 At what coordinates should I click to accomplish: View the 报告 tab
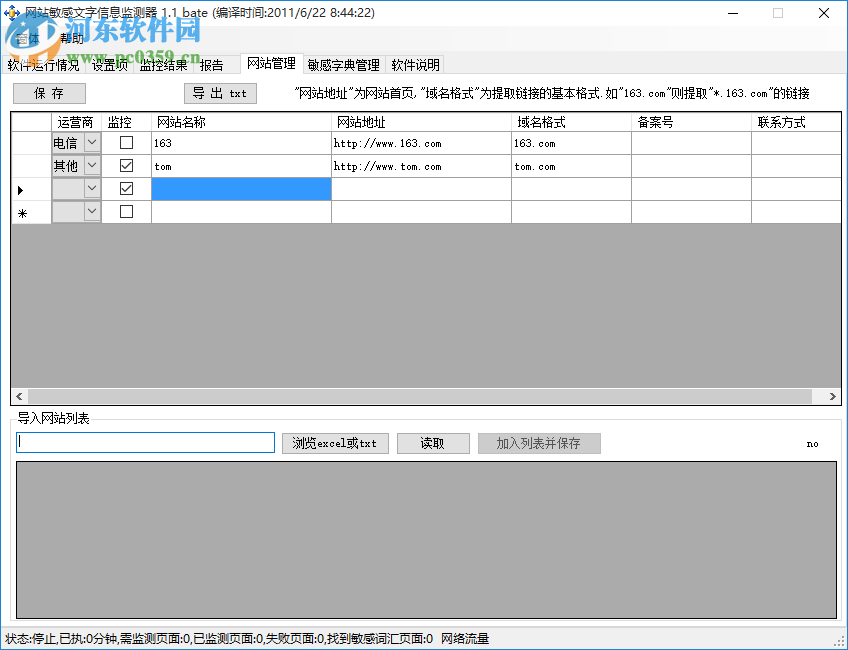(x=211, y=63)
